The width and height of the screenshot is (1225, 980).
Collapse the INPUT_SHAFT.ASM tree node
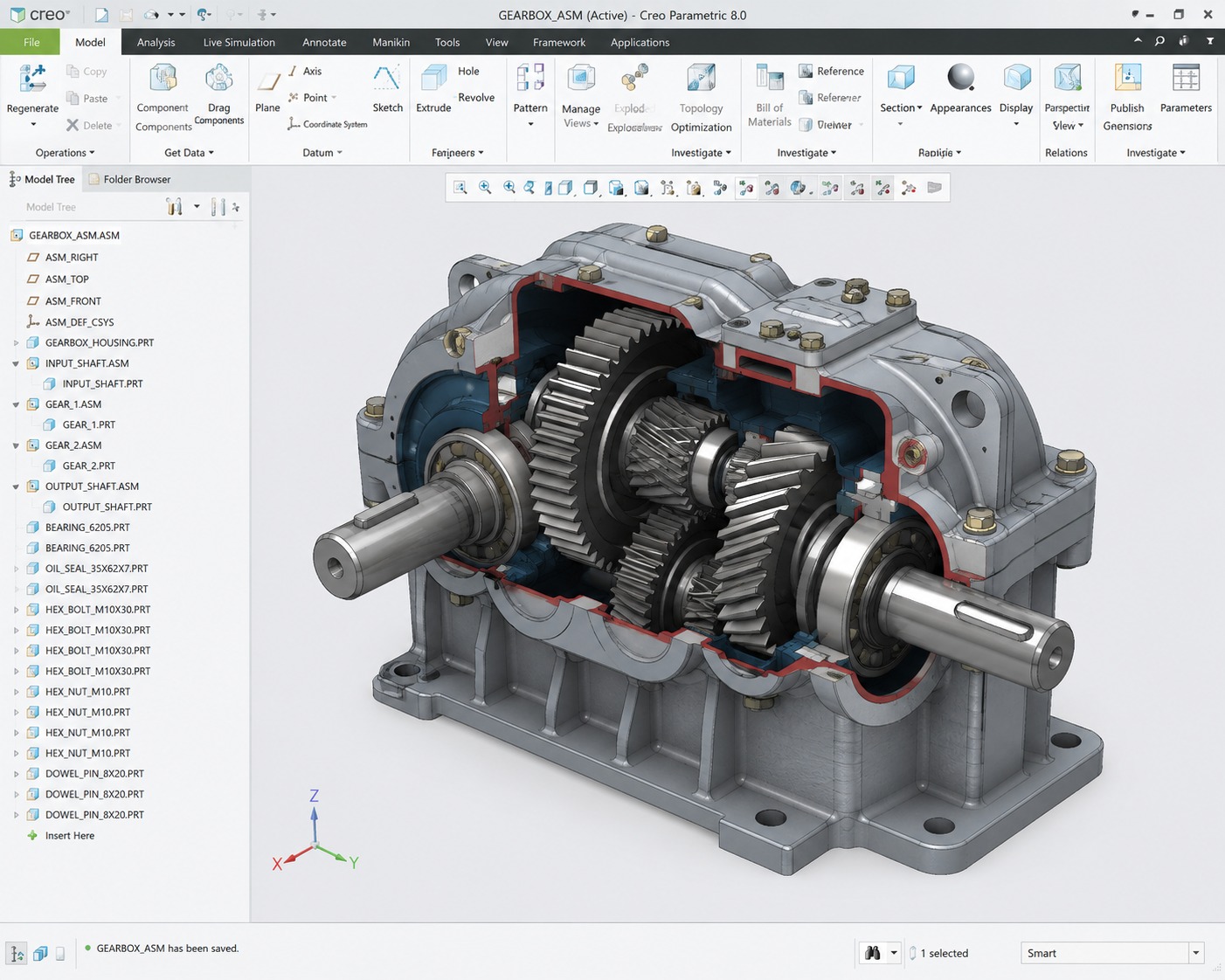point(16,363)
